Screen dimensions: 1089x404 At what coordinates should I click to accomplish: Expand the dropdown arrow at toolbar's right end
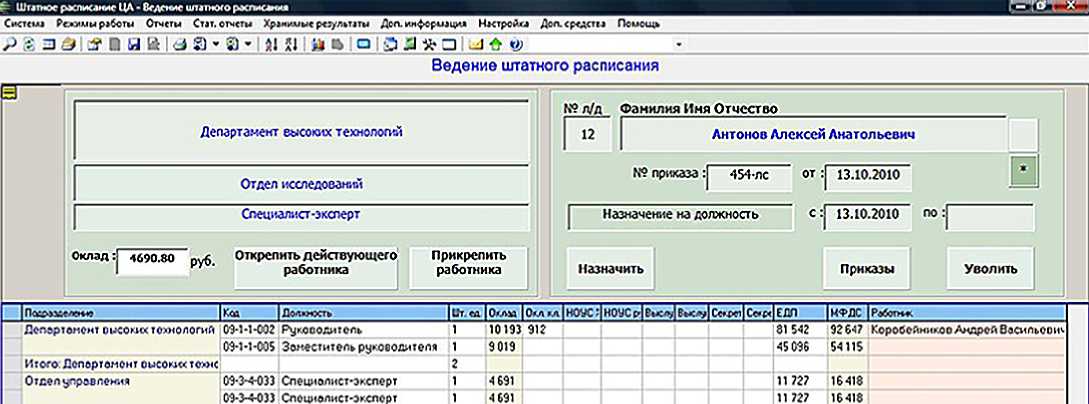click(679, 44)
